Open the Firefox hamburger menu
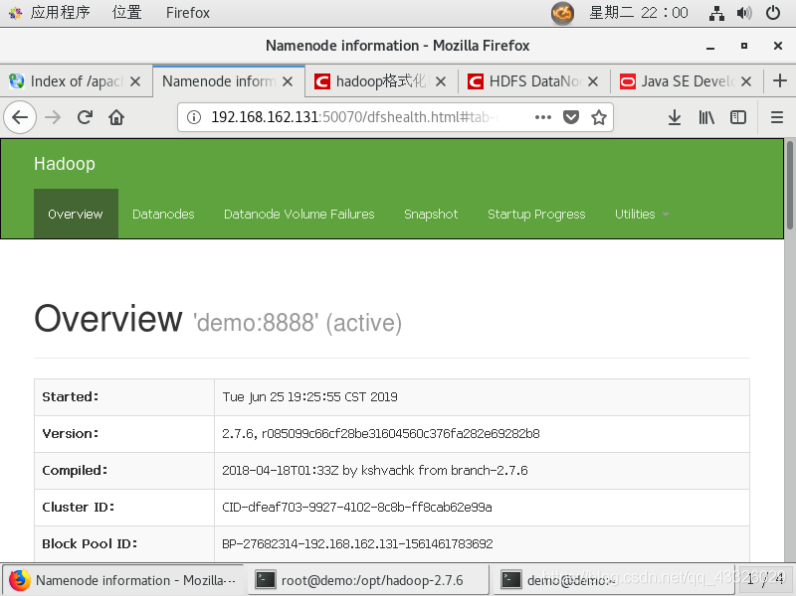The height and width of the screenshot is (596, 796). (x=777, y=118)
